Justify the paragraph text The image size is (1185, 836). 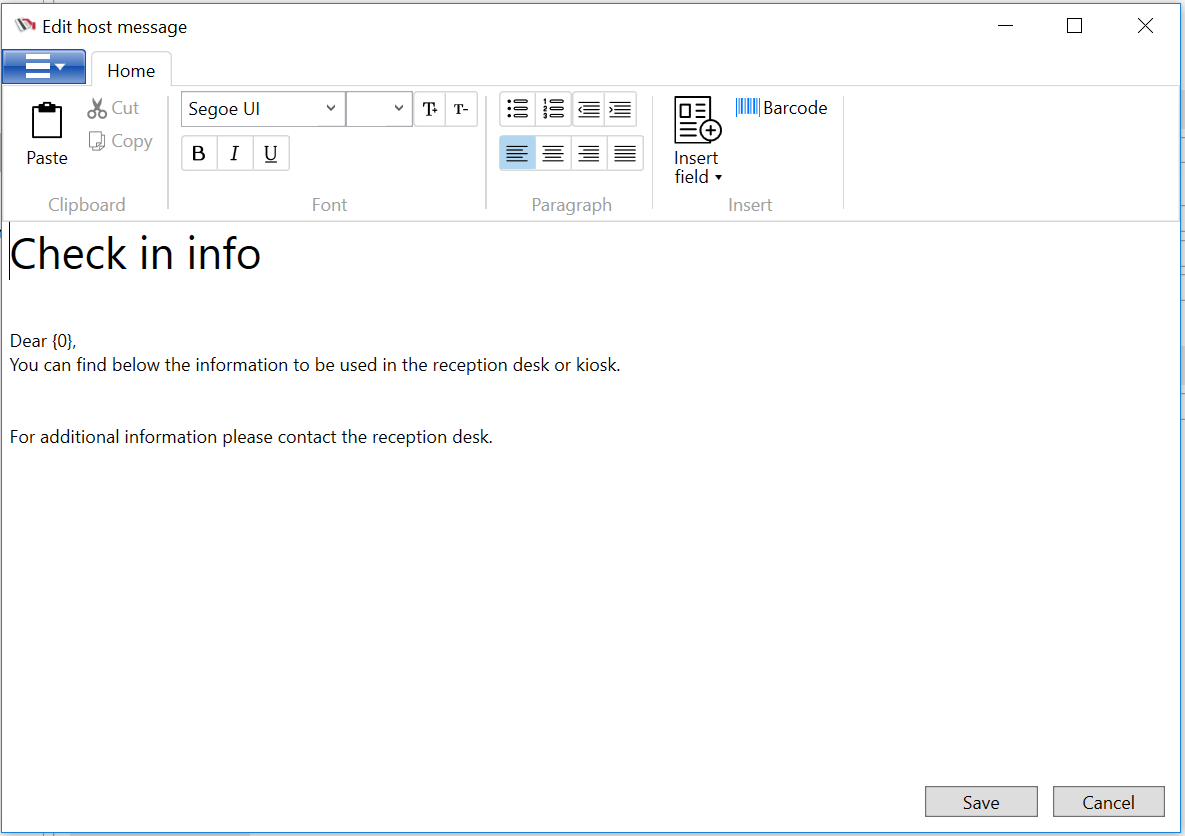tap(625, 153)
